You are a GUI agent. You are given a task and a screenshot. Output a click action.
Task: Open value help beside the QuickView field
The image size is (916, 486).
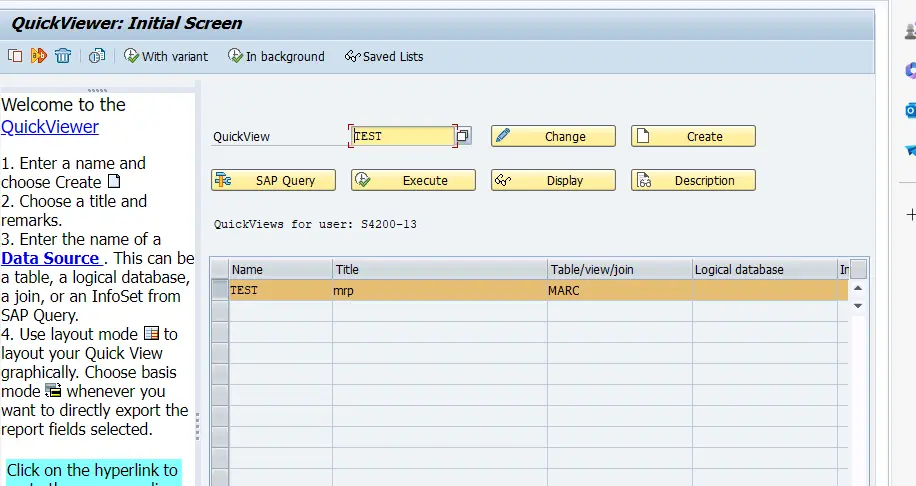coord(464,136)
